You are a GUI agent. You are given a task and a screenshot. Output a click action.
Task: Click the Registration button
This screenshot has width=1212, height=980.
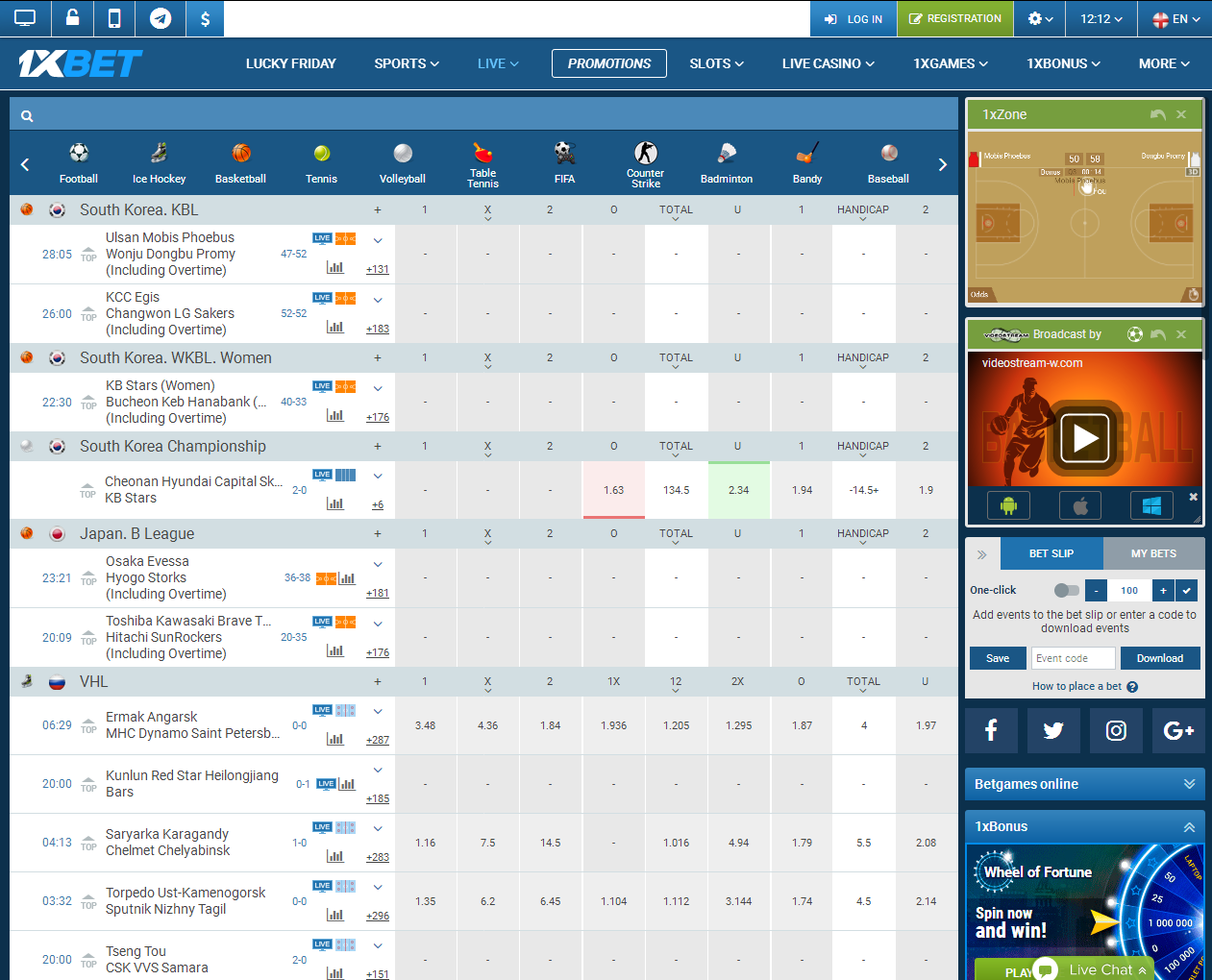coord(955,19)
